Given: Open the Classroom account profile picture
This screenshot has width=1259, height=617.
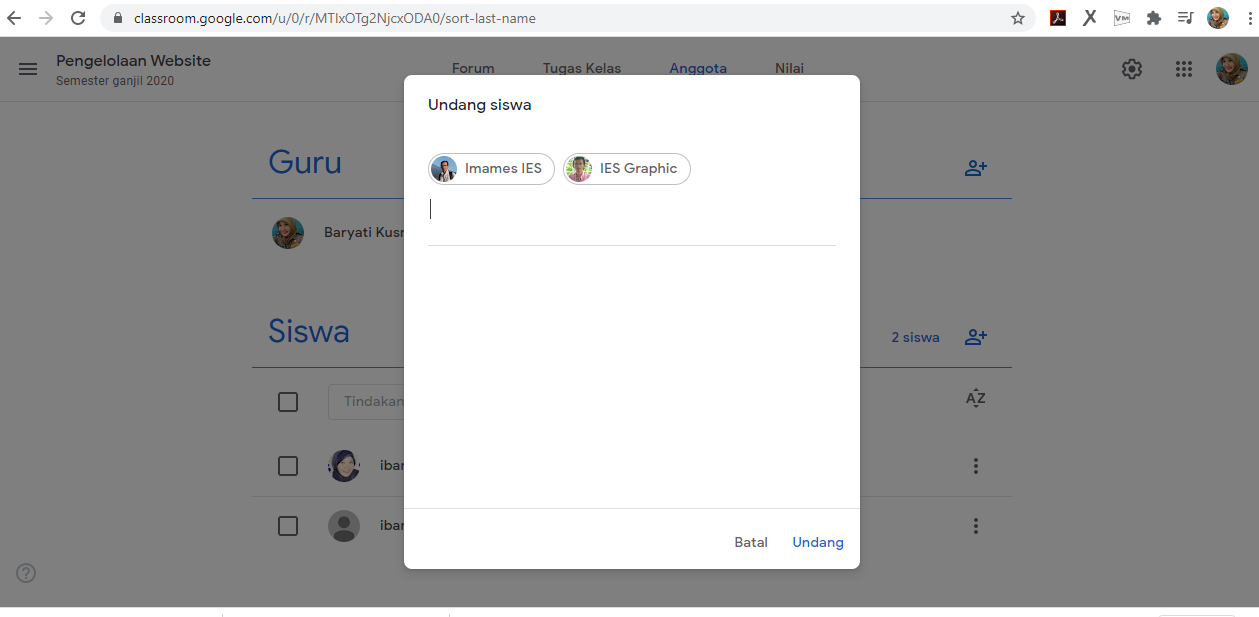Looking at the screenshot, I should (1232, 69).
